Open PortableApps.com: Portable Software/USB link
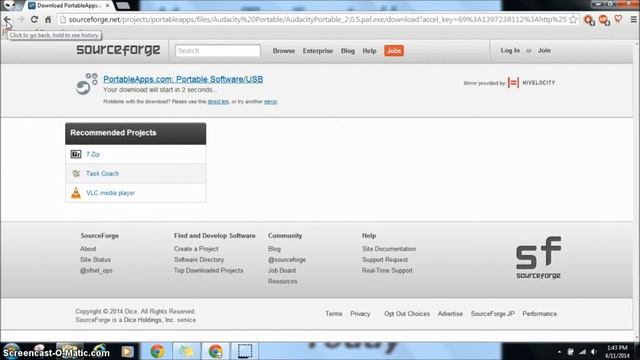Screen dimensions: 640x360 click(x=183, y=79)
